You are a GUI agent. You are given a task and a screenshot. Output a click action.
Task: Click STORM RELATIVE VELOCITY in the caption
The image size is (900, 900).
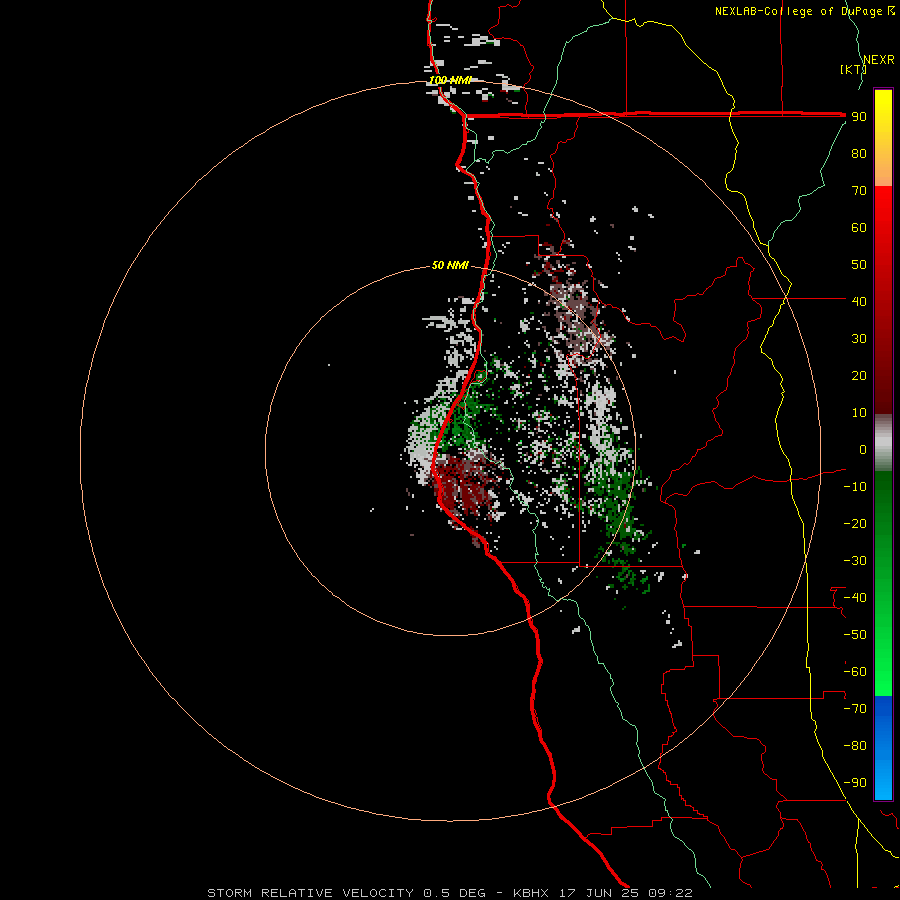pyautogui.click(x=310, y=893)
